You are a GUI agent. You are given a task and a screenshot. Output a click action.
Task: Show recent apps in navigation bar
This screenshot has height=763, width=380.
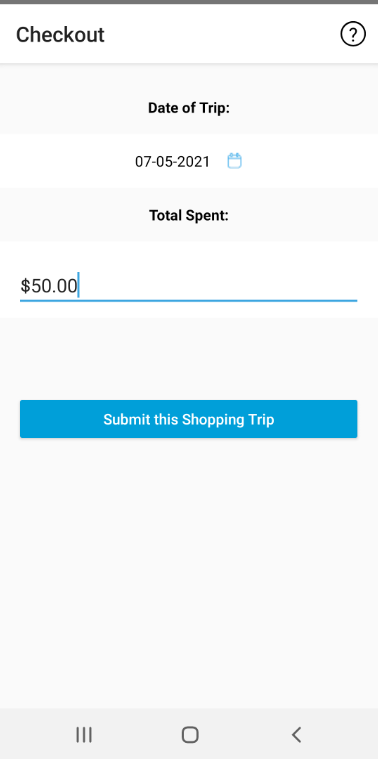pyautogui.click(x=84, y=735)
